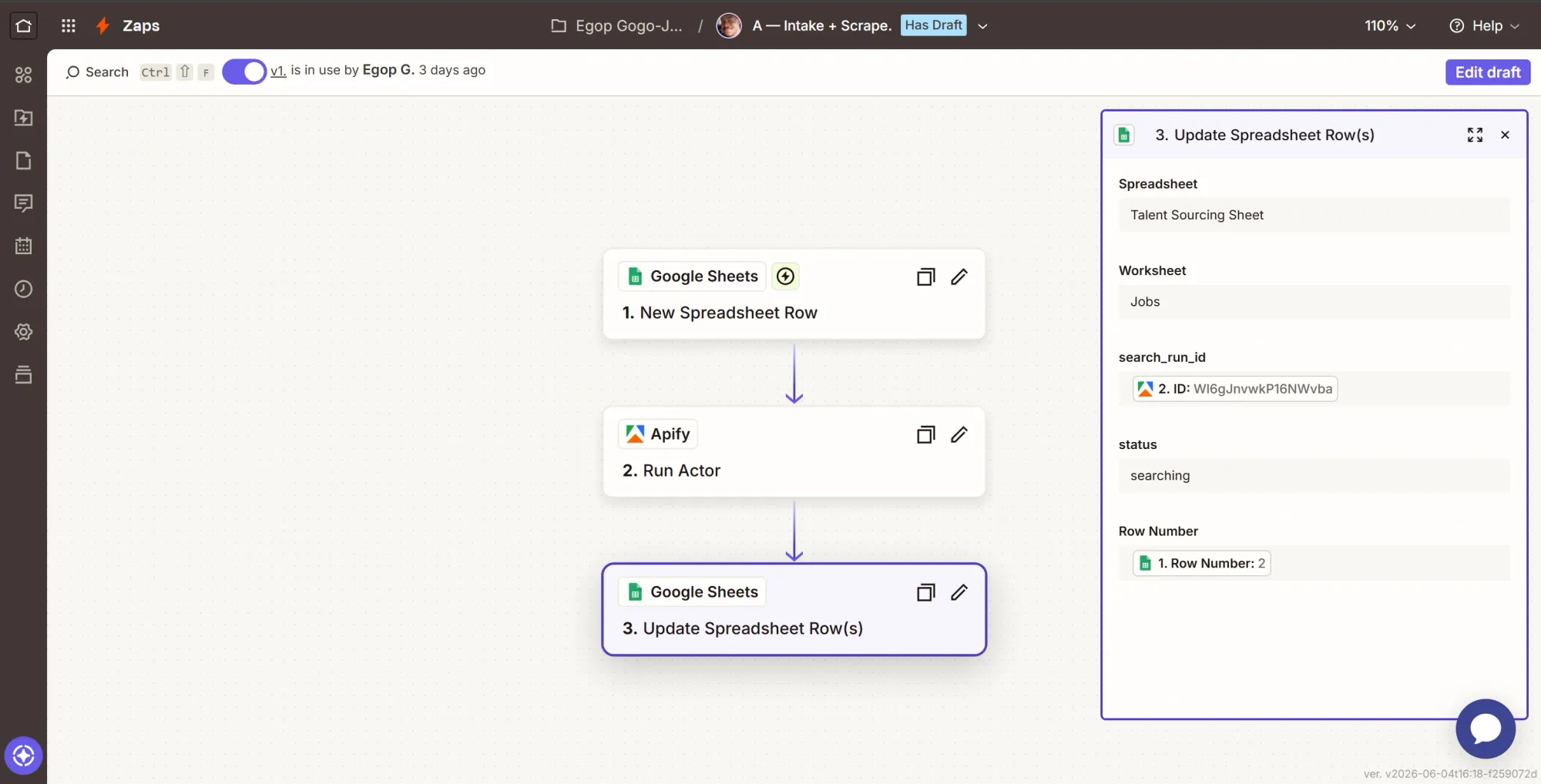Click the Has Draft badge
The height and width of the screenshot is (784, 1541).
(933, 25)
